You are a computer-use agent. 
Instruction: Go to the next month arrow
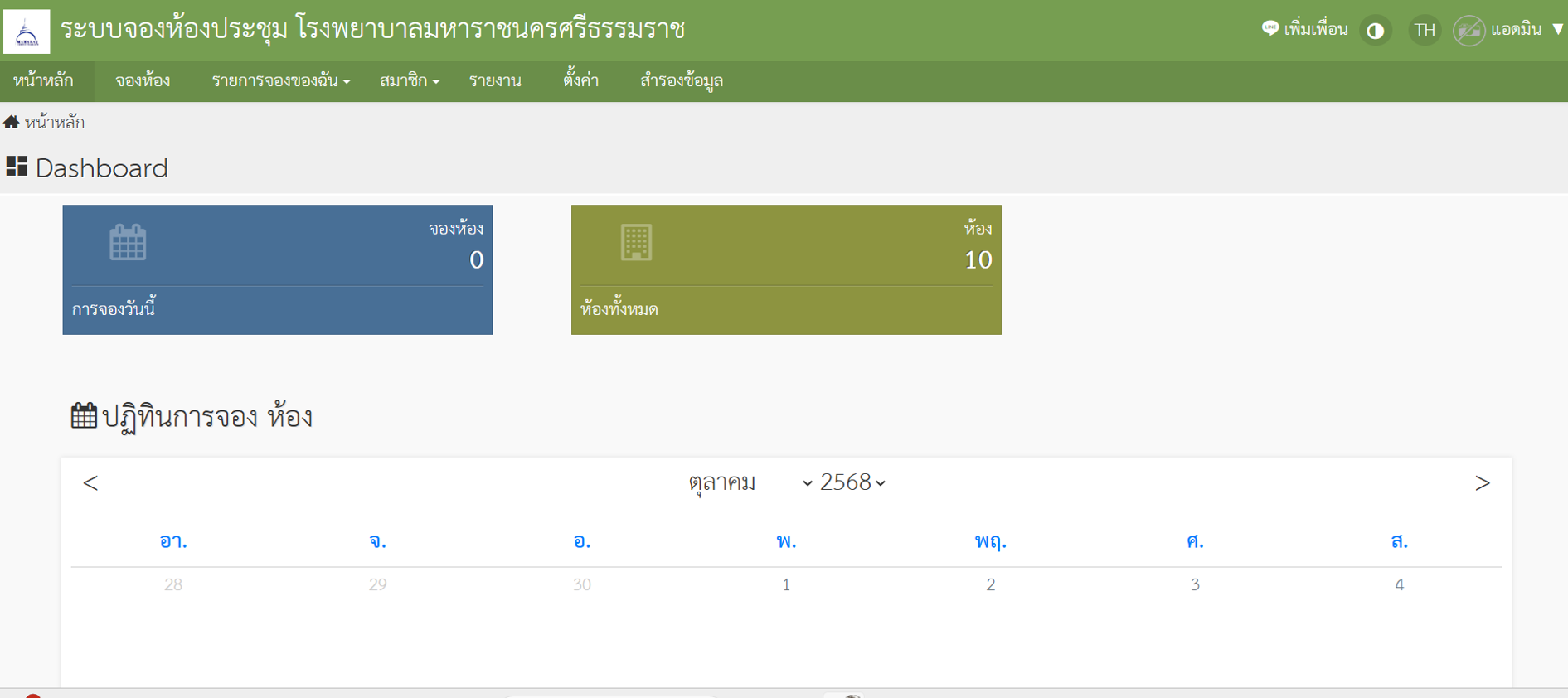pyautogui.click(x=1483, y=483)
